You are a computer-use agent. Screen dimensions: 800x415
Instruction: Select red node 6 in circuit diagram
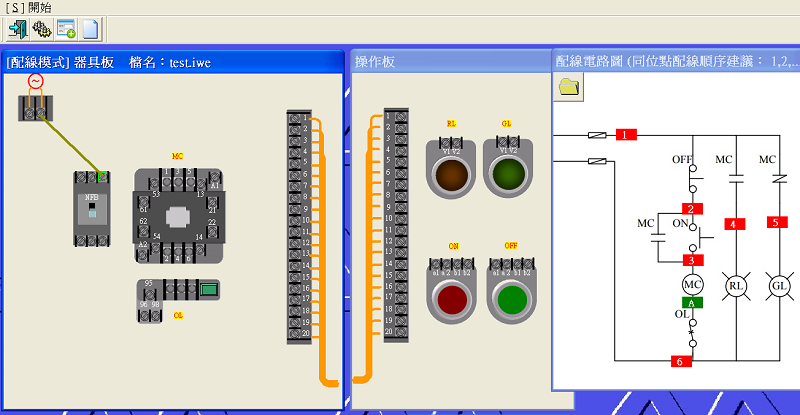pos(681,361)
